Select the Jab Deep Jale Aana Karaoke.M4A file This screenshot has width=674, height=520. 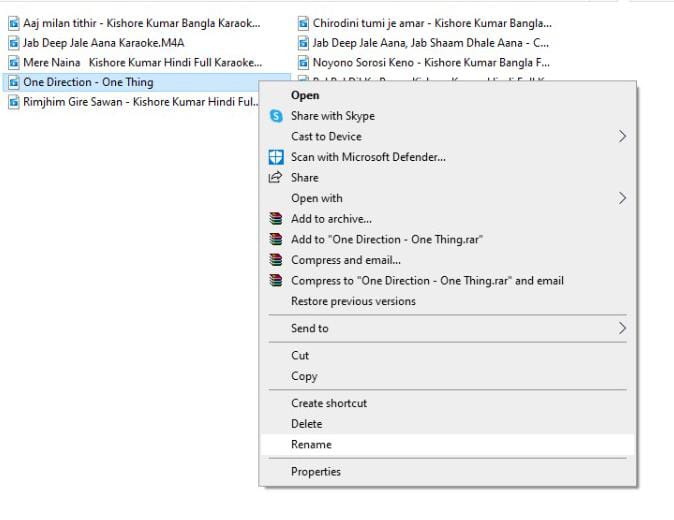[x=97, y=43]
